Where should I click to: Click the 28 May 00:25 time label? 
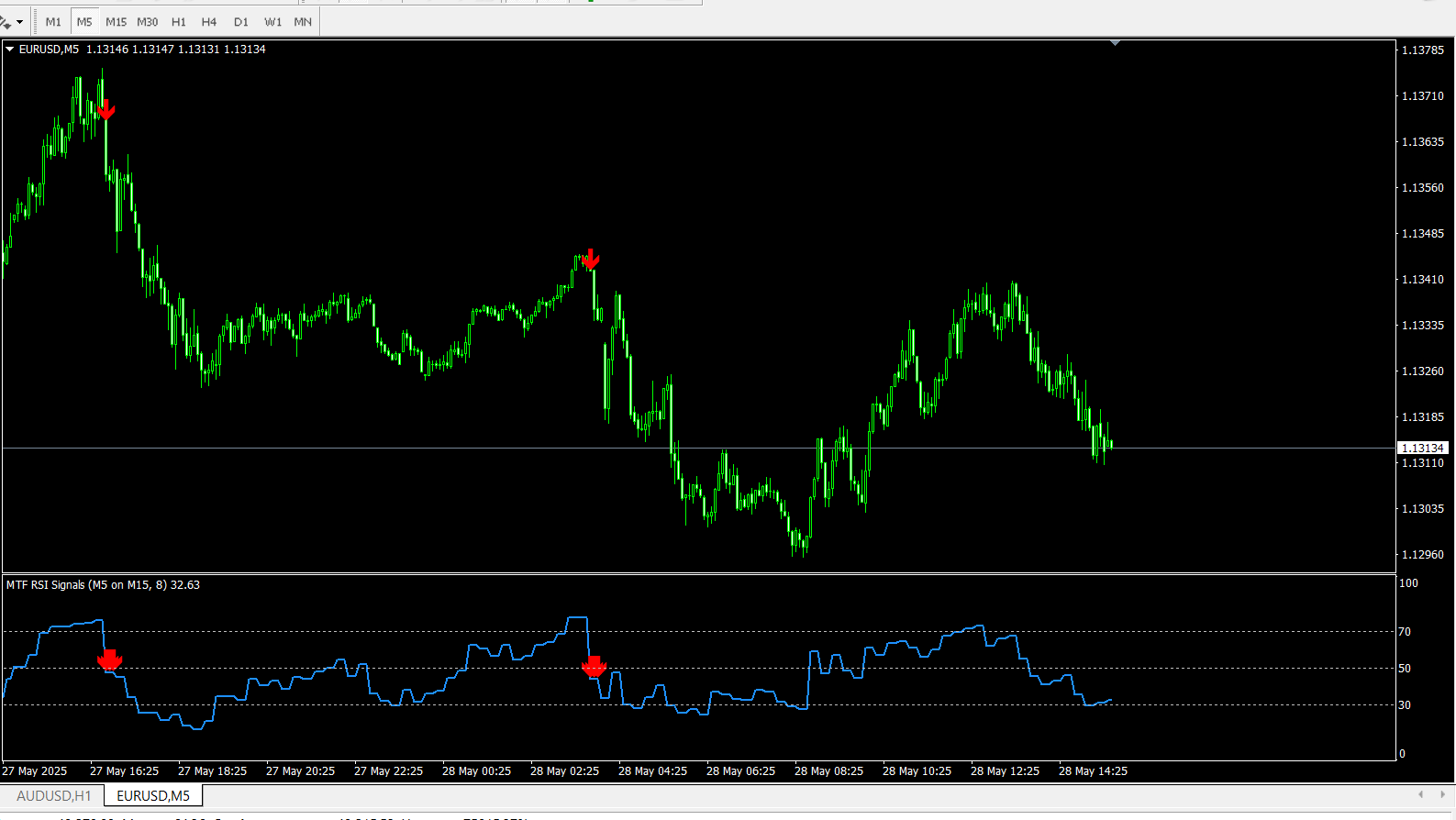point(477,771)
